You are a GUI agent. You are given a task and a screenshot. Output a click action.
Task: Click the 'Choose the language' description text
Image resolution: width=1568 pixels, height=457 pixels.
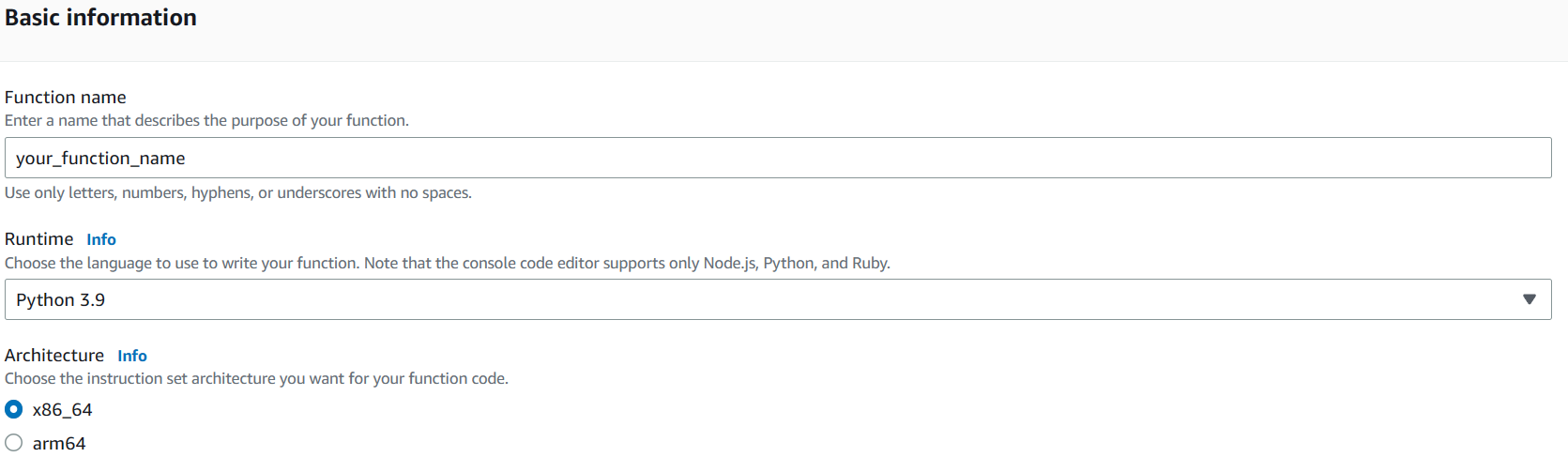click(447, 263)
